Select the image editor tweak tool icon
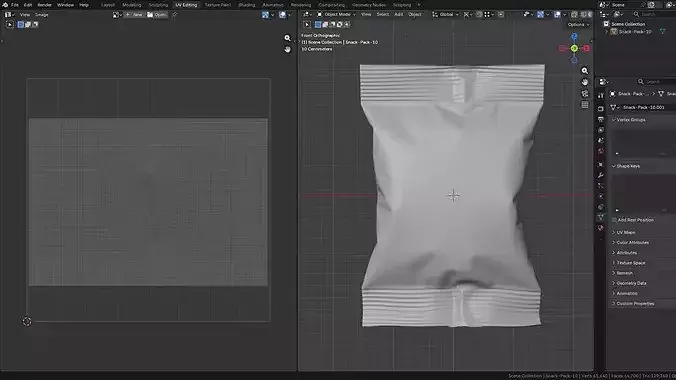This screenshot has height=380, width=676. point(9,25)
